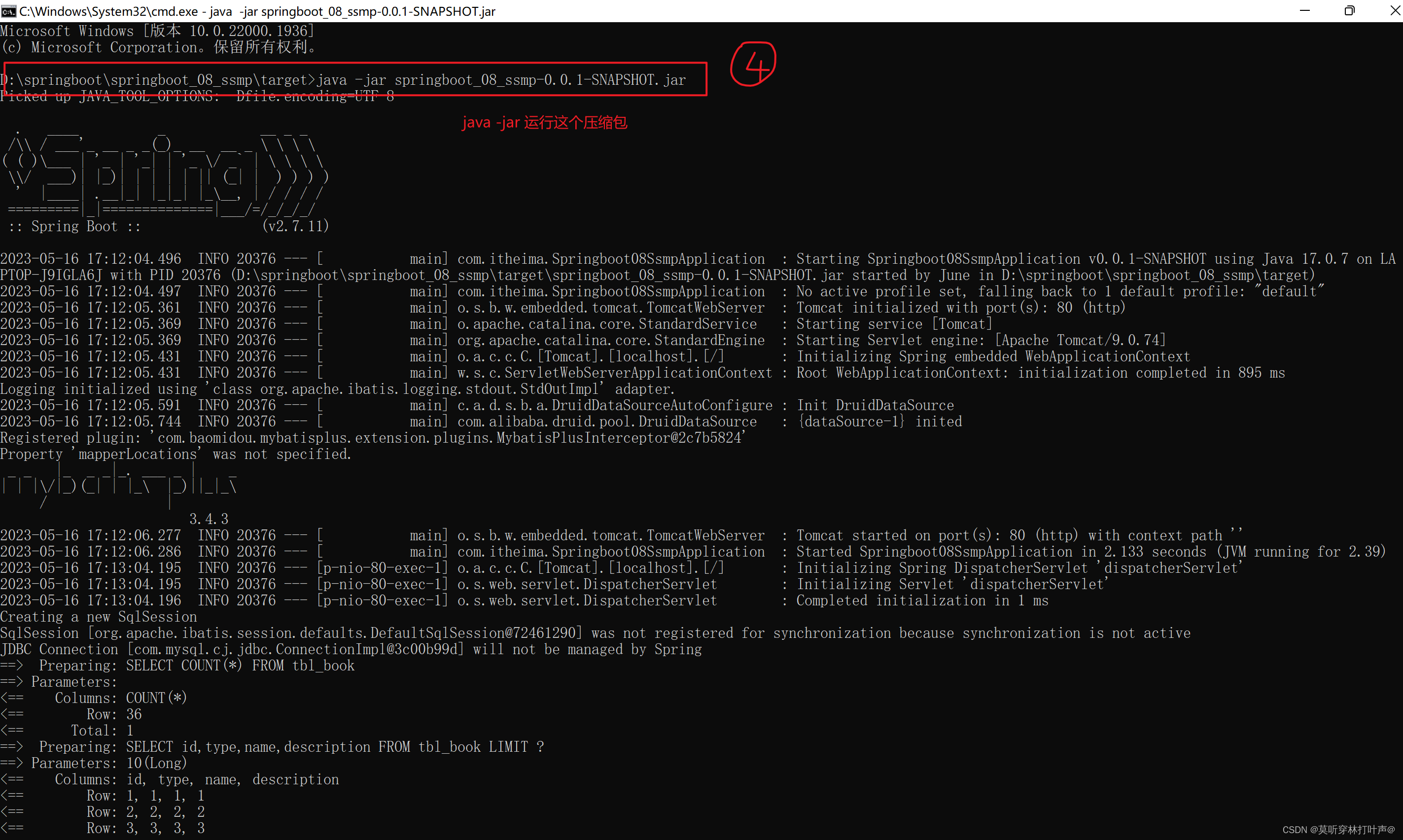The image size is (1403, 840).
Task: Click 'Columns: id, type, name, description' line
Action: tap(169, 780)
